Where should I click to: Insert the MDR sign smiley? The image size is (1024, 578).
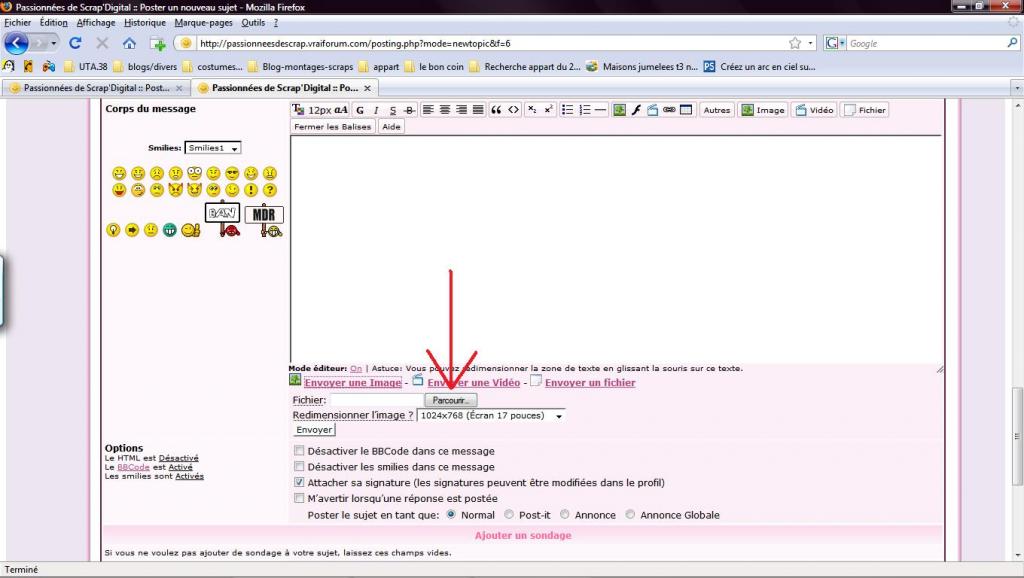pos(264,221)
